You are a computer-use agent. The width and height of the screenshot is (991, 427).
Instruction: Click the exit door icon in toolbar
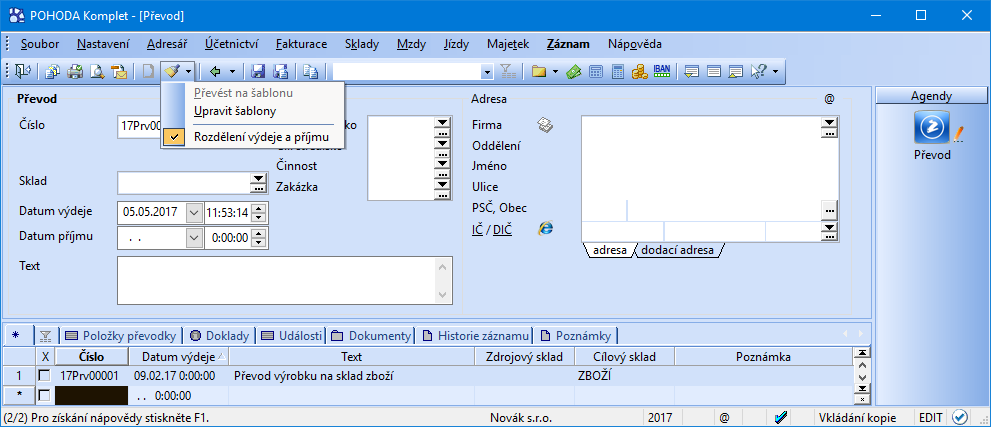coord(21,71)
